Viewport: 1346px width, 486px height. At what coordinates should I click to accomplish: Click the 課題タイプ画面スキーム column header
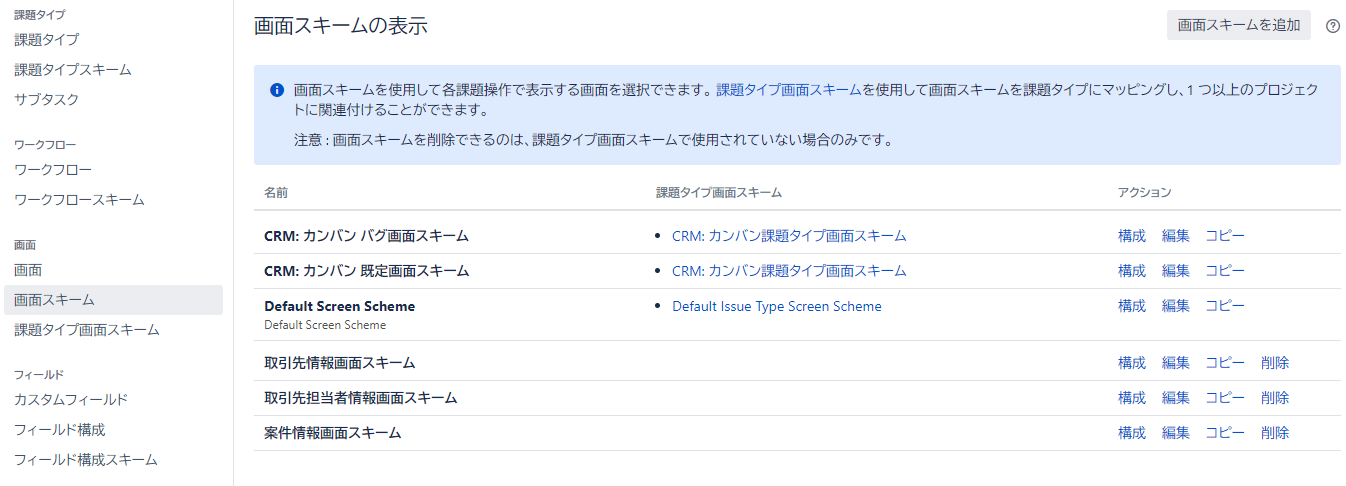click(719, 192)
